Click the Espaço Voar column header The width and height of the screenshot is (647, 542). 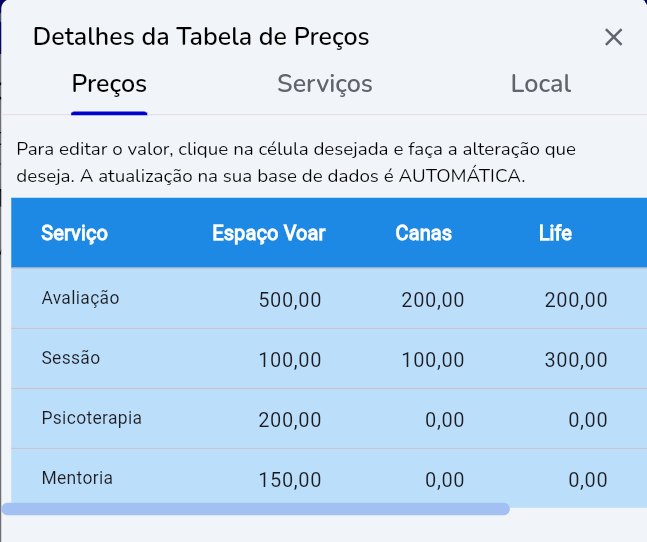(x=268, y=234)
